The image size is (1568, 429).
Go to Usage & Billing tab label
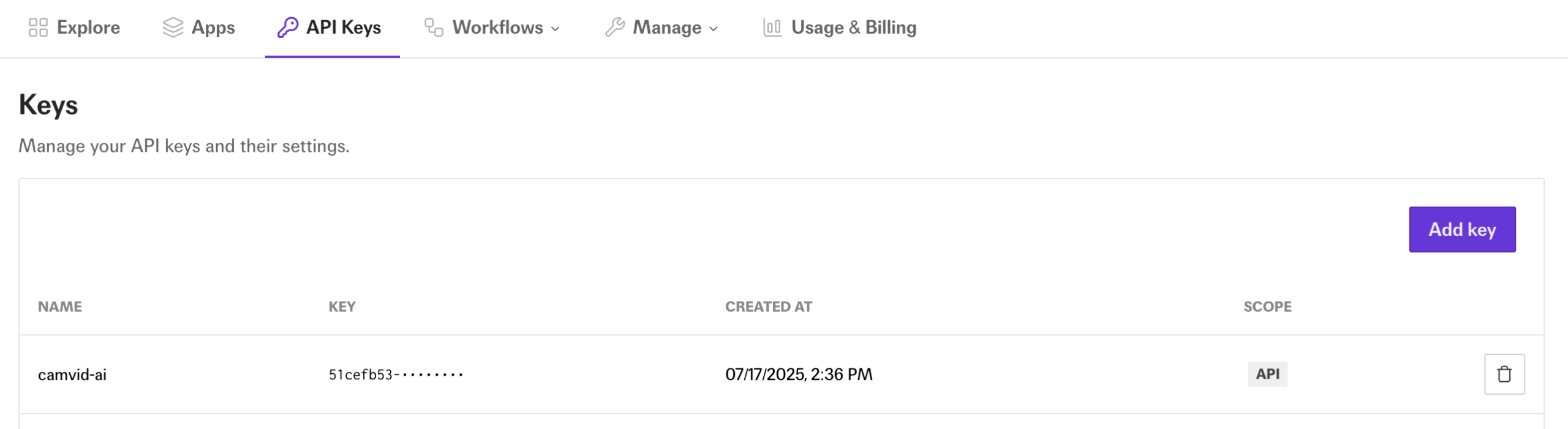point(854,28)
